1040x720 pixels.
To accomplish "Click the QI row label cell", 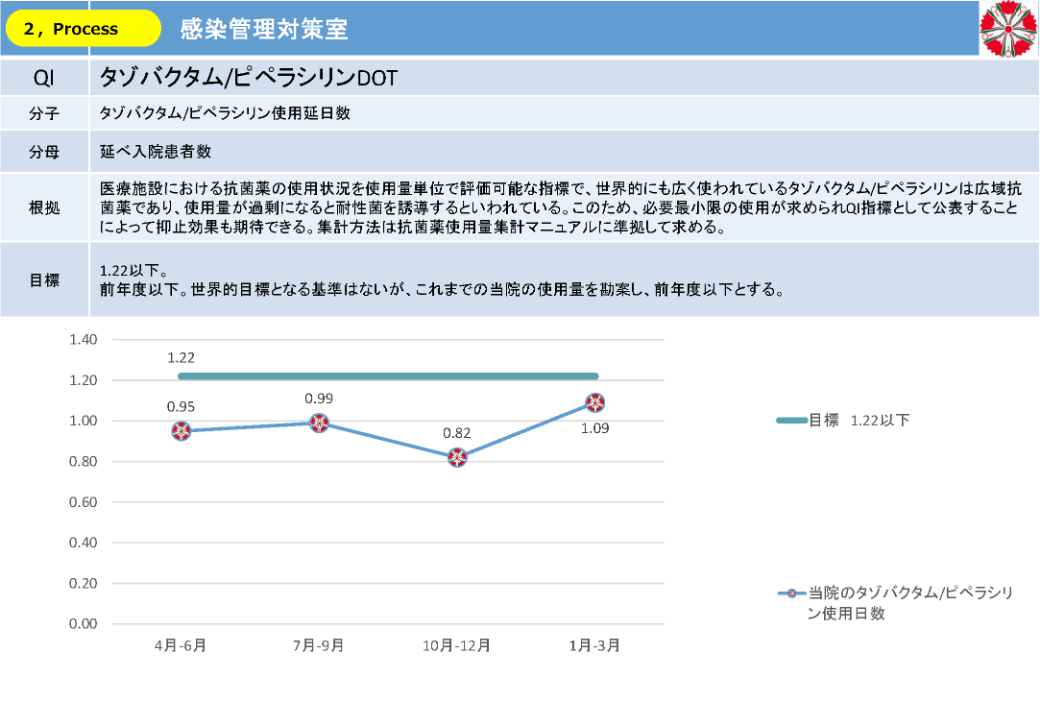I will click(44, 77).
